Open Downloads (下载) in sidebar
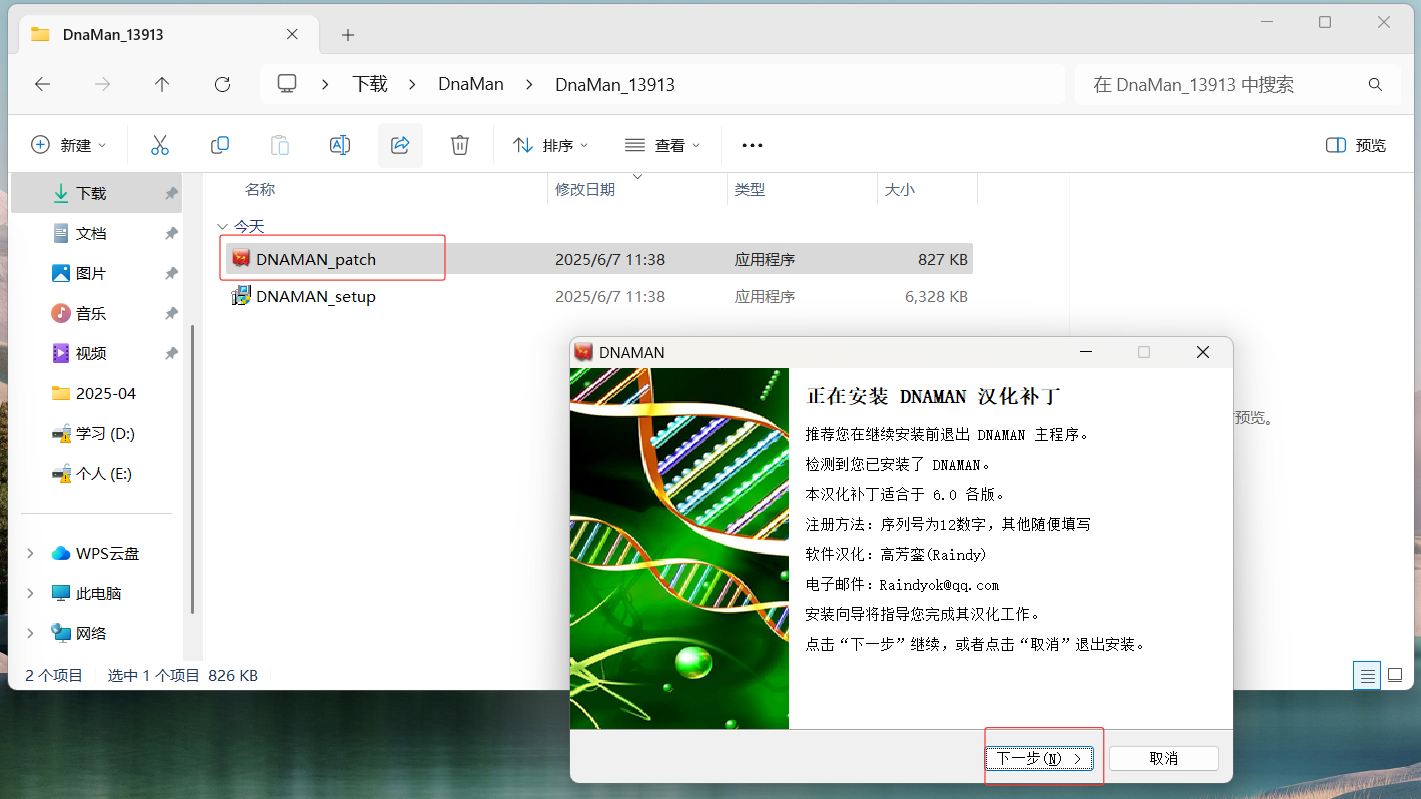The image size is (1421, 799). click(x=97, y=193)
